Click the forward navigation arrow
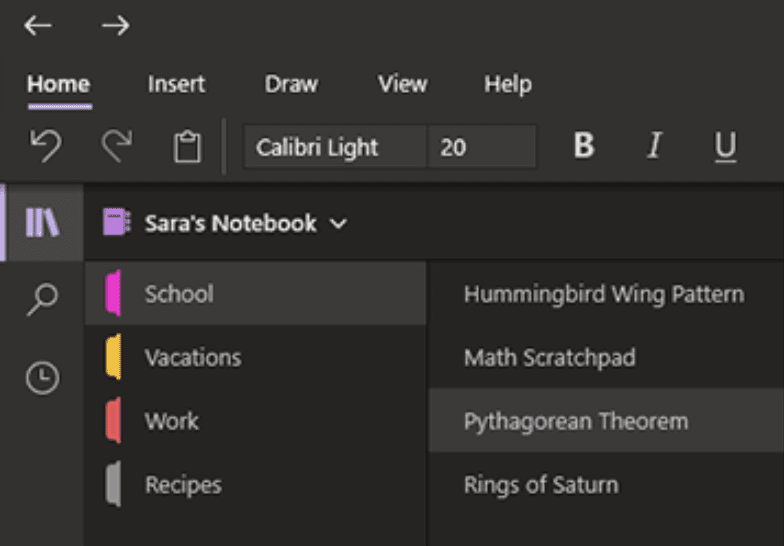 [x=116, y=26]
